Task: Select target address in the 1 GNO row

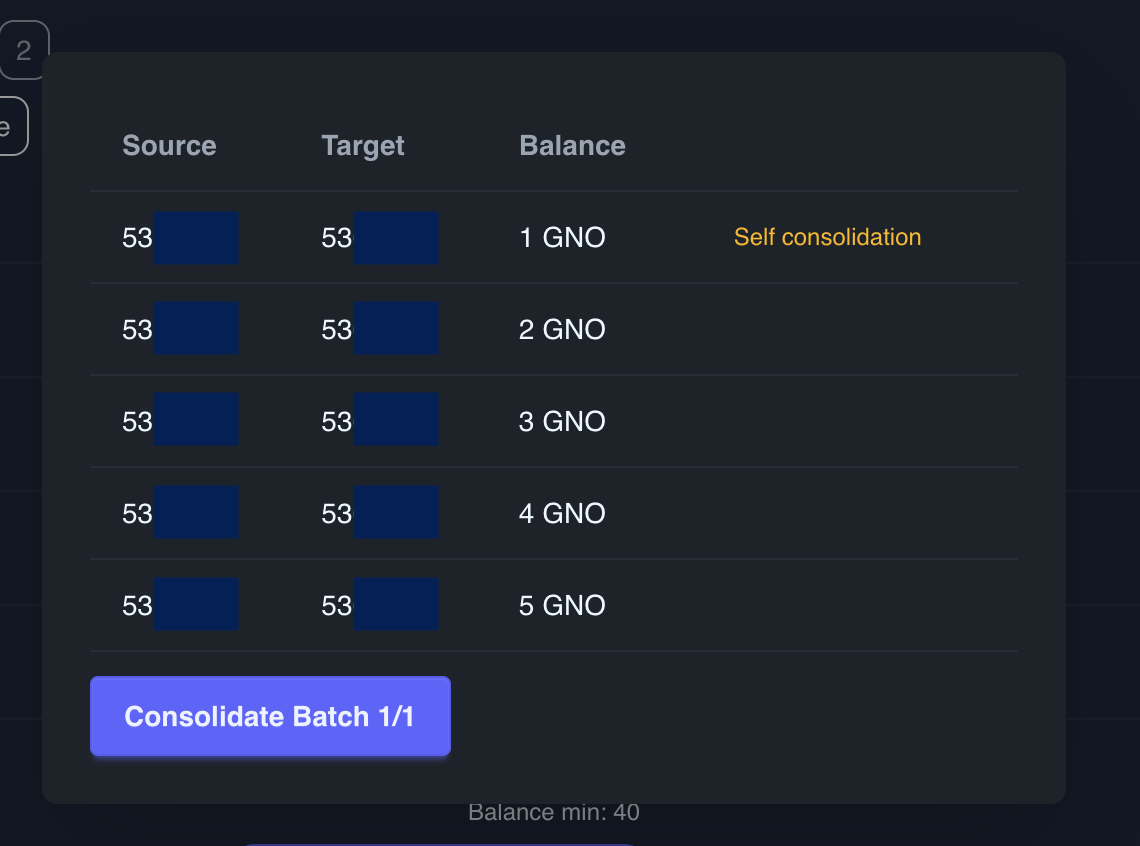Action: (x=379, y=238)
